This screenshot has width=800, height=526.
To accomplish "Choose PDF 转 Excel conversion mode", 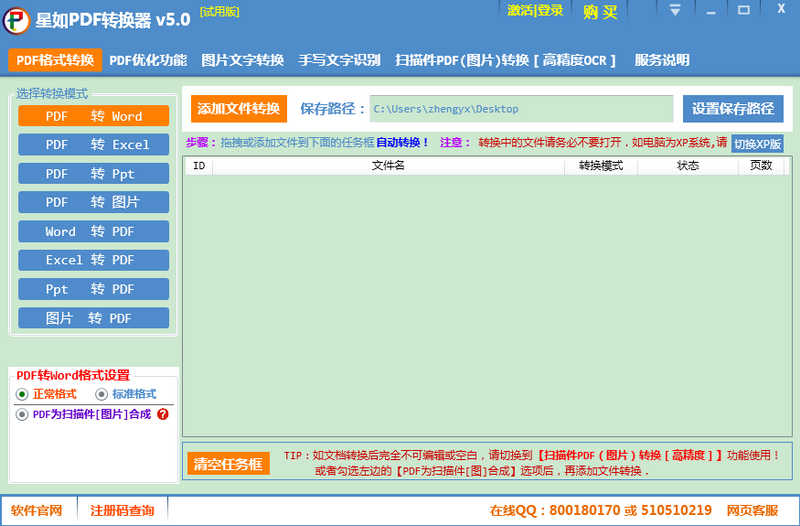I will tap(93, 144).
